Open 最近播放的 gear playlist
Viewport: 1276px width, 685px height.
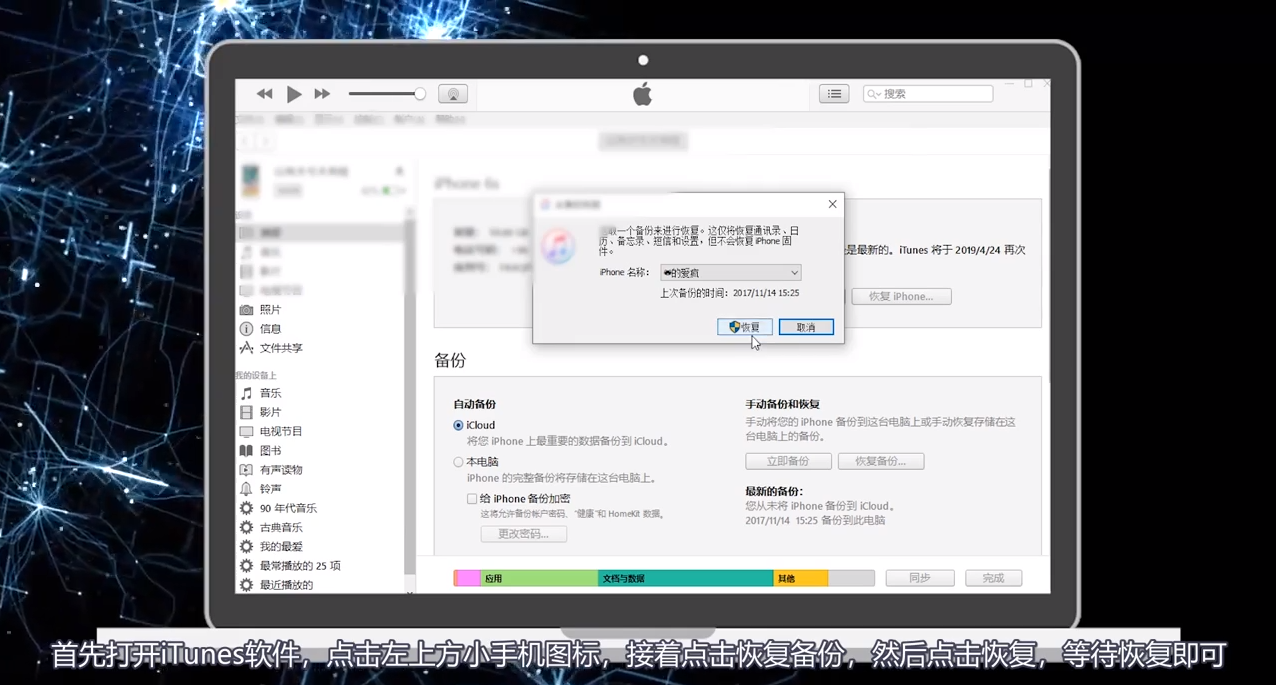[x=246, y=585]
